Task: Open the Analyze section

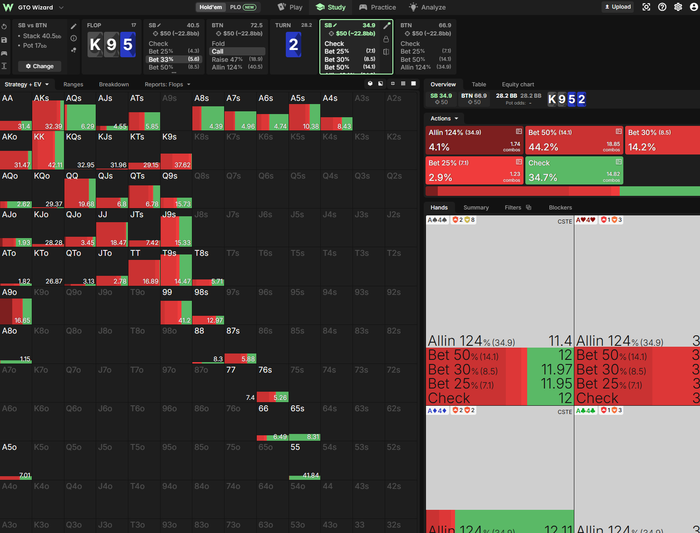Action: (x=428, y=7)
